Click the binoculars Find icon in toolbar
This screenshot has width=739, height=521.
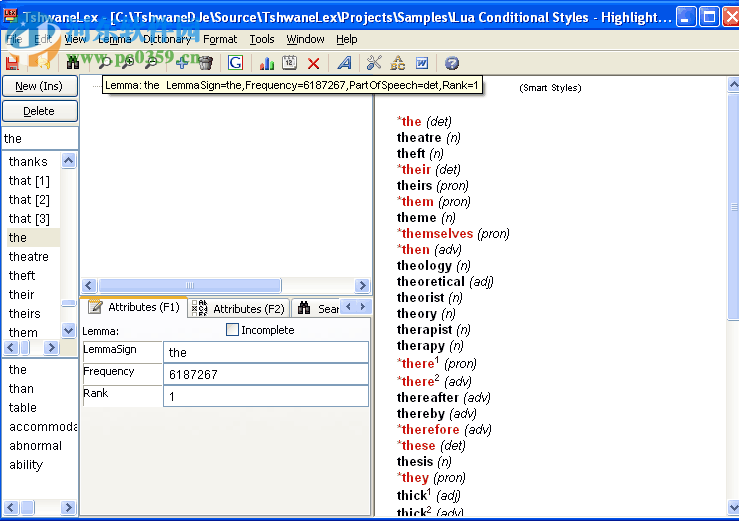(x=73, y=62)
